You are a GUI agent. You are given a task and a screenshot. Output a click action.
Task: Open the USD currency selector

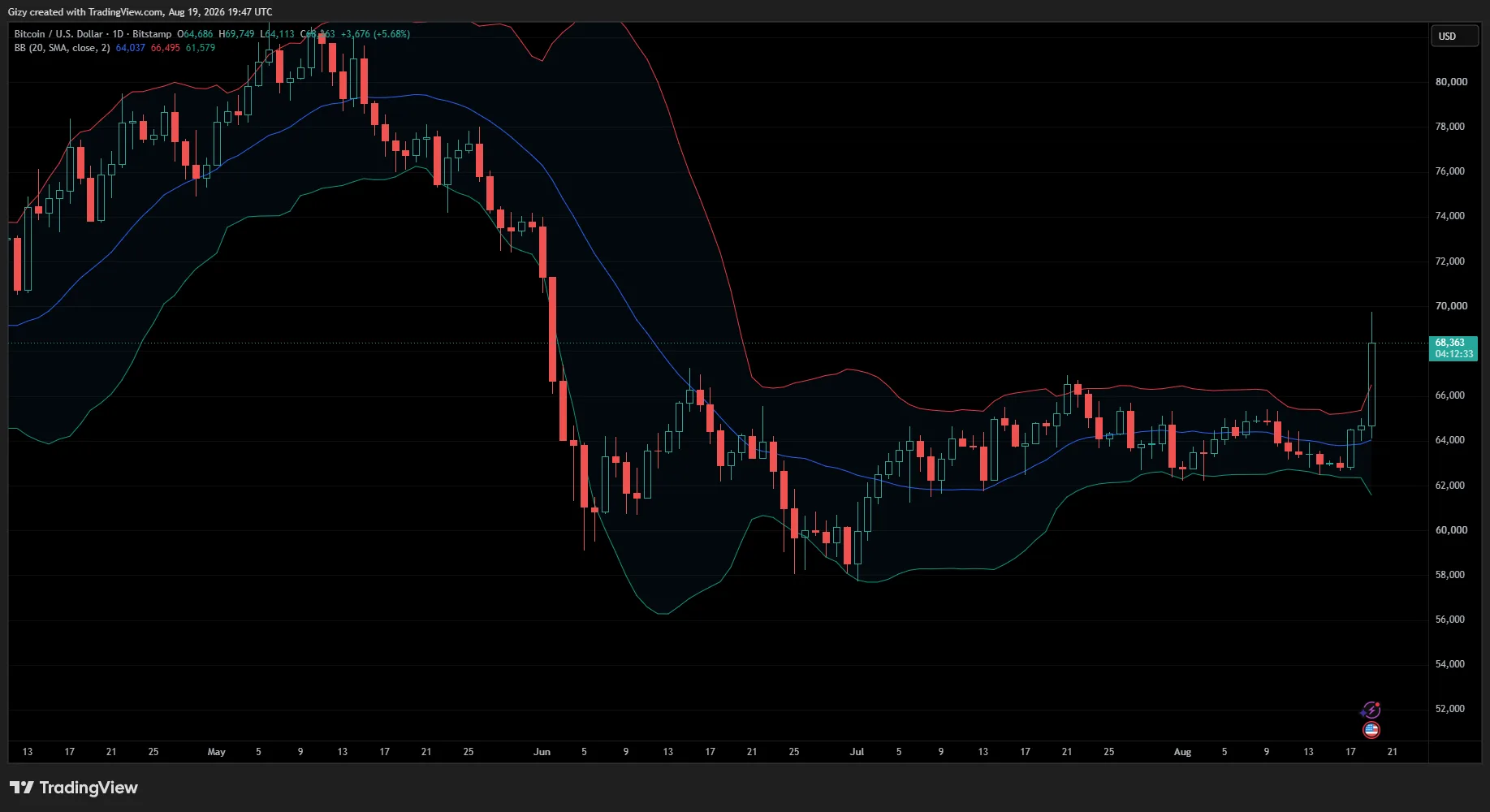pos(1453,36)
